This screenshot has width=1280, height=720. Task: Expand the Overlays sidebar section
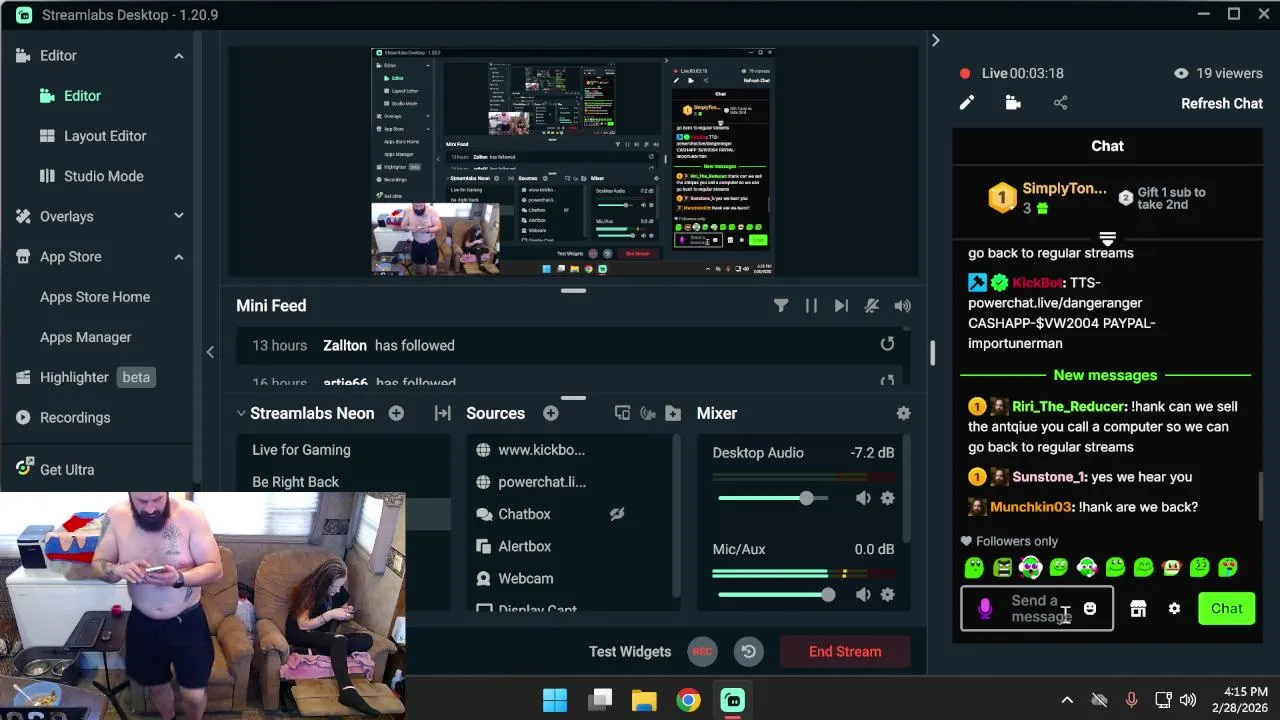pos(179,216)
